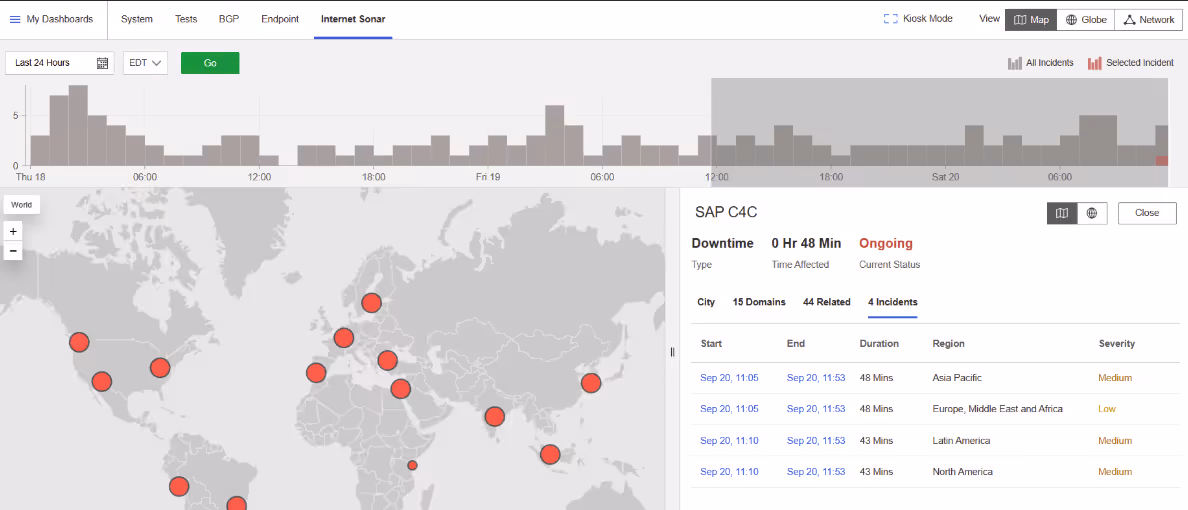Open Europe row start time Sep 20, 11:05
Image resolution: width=1188 pixels, height=510 pixels.
[x=729, y=408]
